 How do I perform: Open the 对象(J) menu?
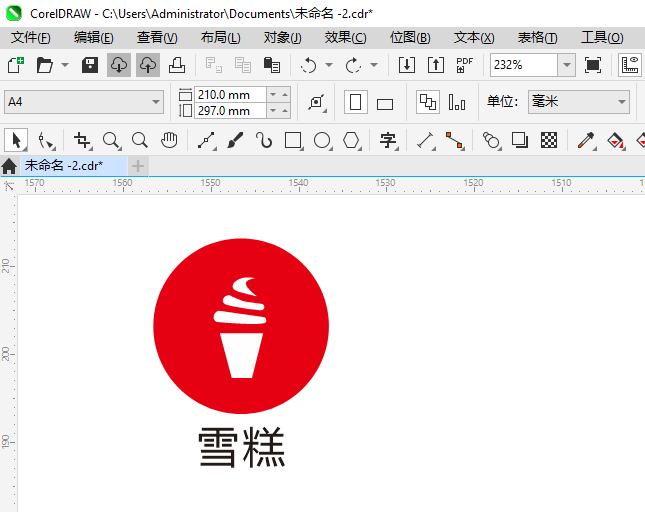pyautogui.click(x=283, y=38)
